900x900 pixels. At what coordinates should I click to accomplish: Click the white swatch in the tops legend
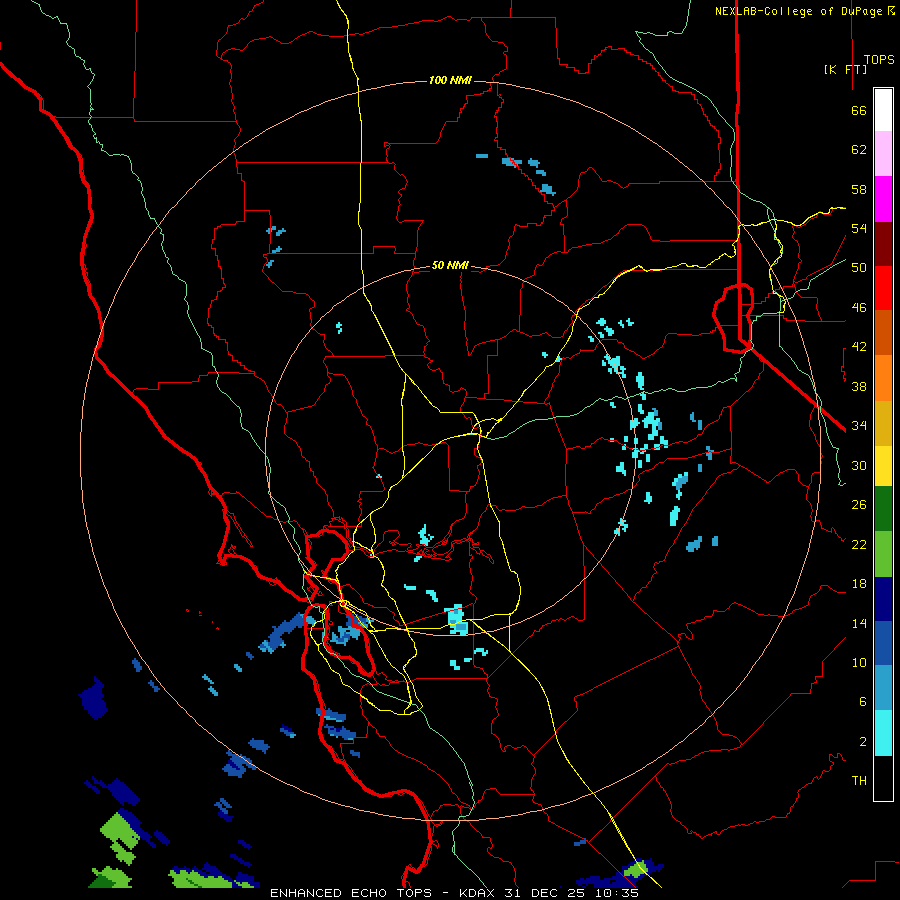pyautogui.click(x=883, y=110)
